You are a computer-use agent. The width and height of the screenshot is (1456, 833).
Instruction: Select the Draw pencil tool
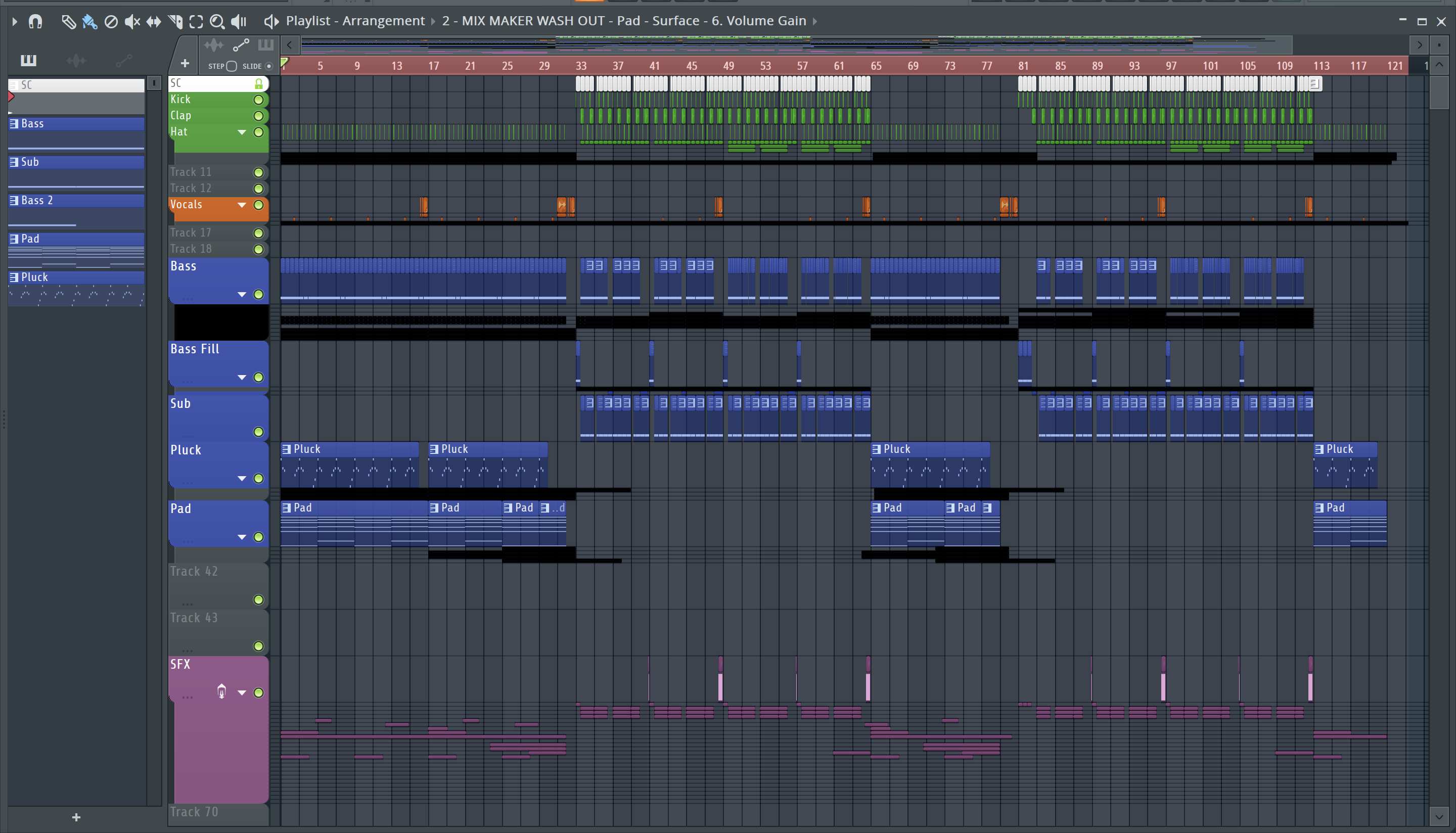click(68, 22)
